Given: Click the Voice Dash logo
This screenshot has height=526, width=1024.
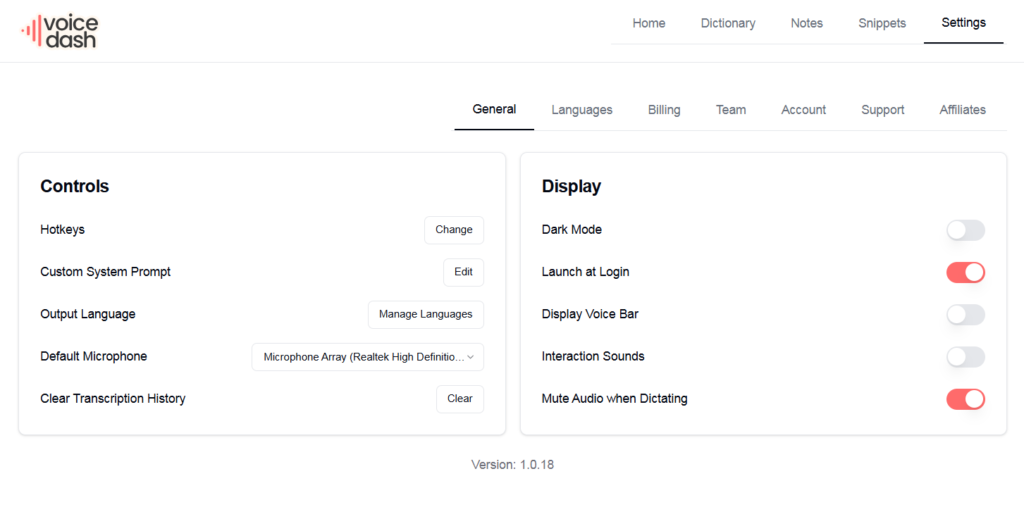Looking at the screenshot, I should (x=59, y=31).
